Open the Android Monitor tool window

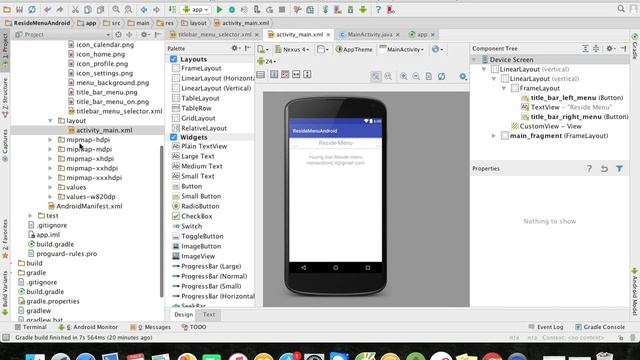click(x=88, y=327)
